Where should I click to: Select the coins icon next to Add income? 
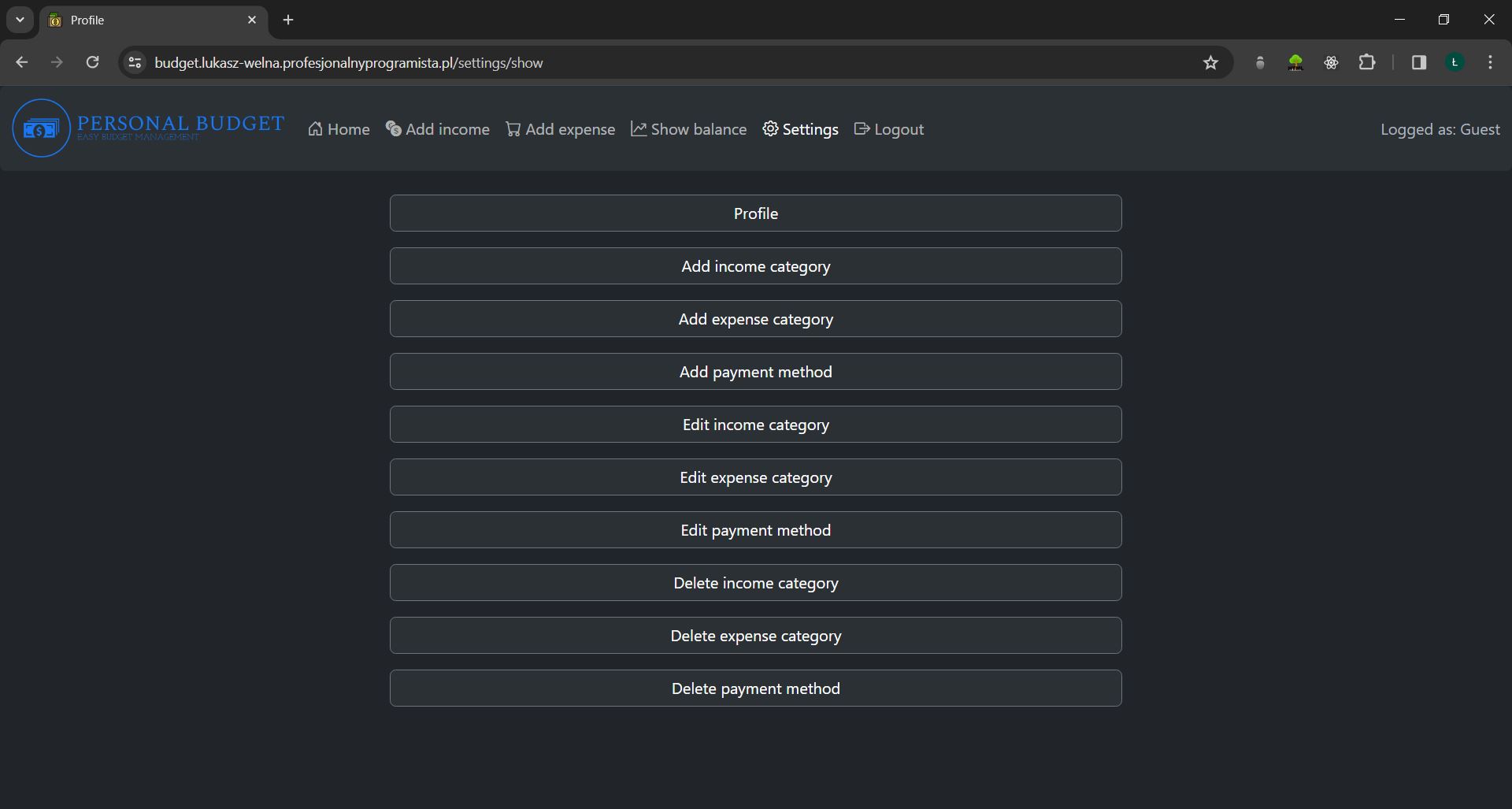pos(392,129)
